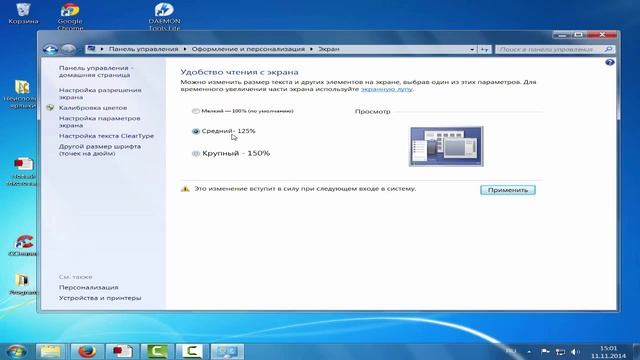This screenshot has width=640, height=360.
Task: Click Экран breadcrumb segment
Action: (x=329, y=49)
